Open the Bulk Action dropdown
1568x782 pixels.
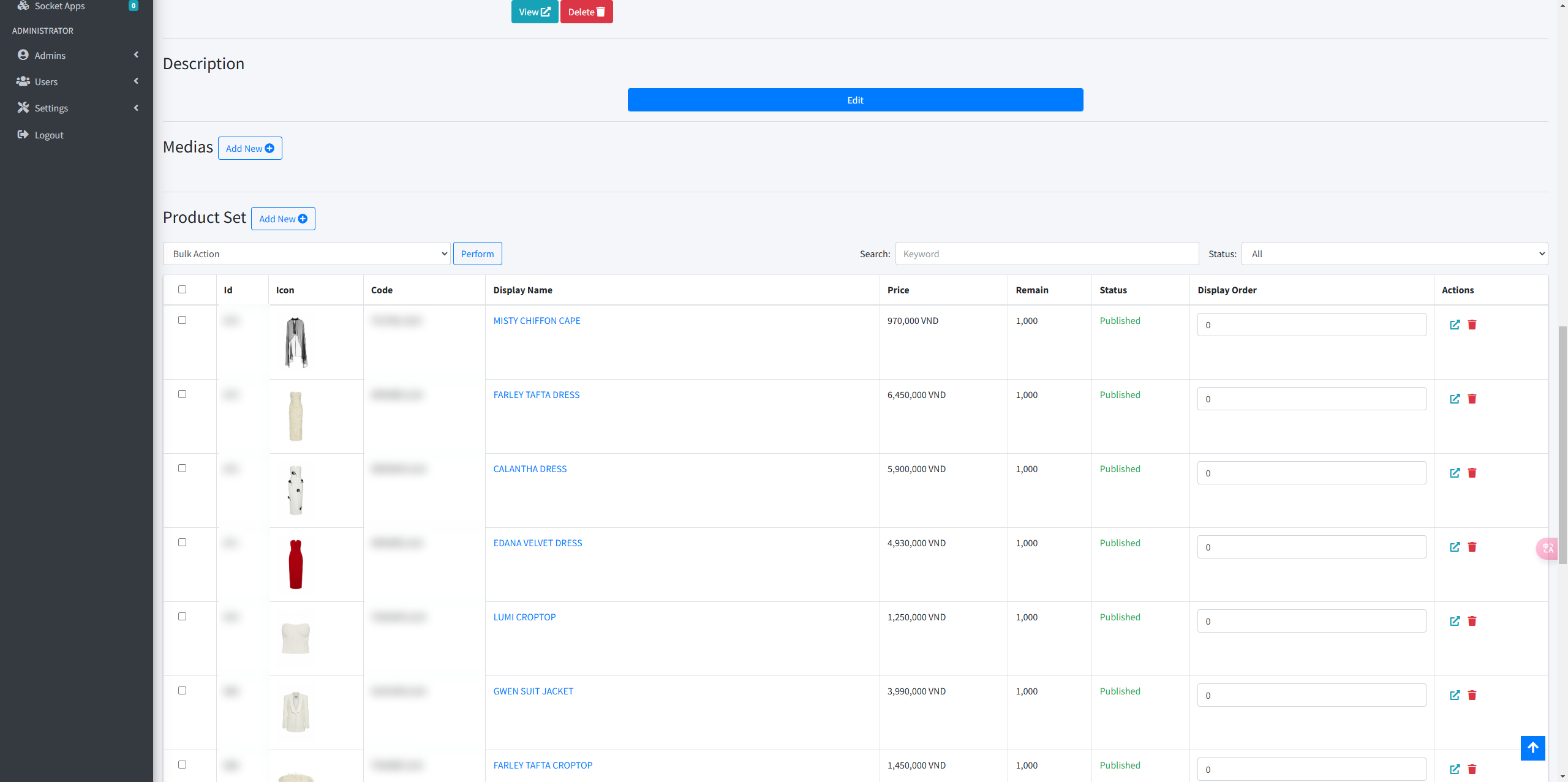307,254
